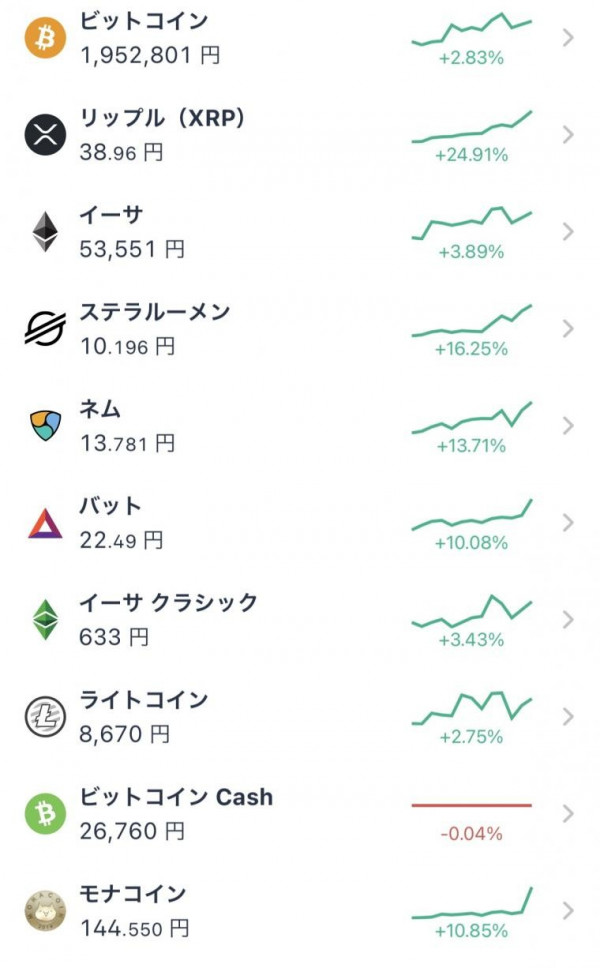View the XRP +24.91% sparkline chart
Screen dimensions: 600x968
point(472,127)
